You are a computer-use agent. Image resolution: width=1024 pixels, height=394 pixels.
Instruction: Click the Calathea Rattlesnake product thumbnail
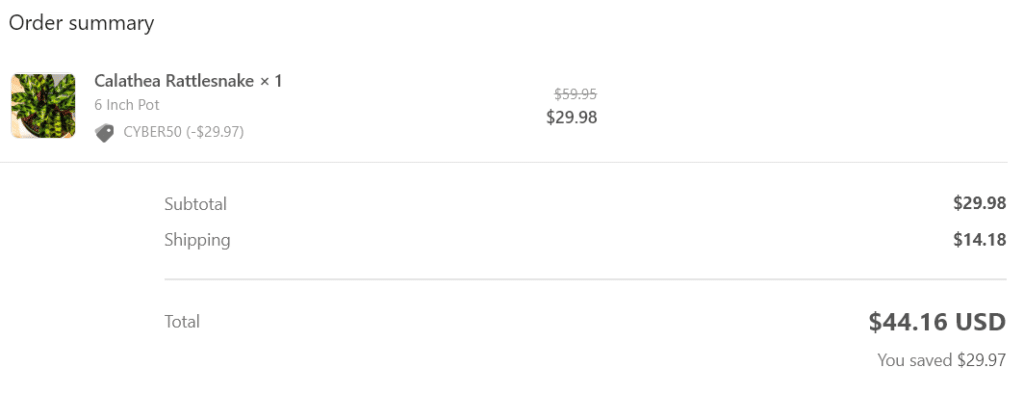click(x=43, y=106)
